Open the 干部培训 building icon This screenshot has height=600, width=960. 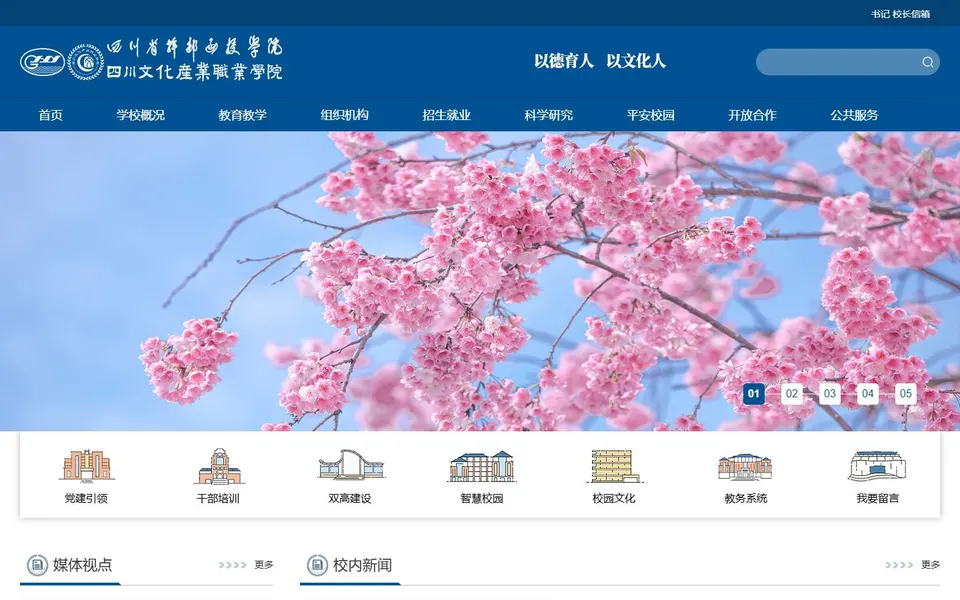tap(219, 465)
